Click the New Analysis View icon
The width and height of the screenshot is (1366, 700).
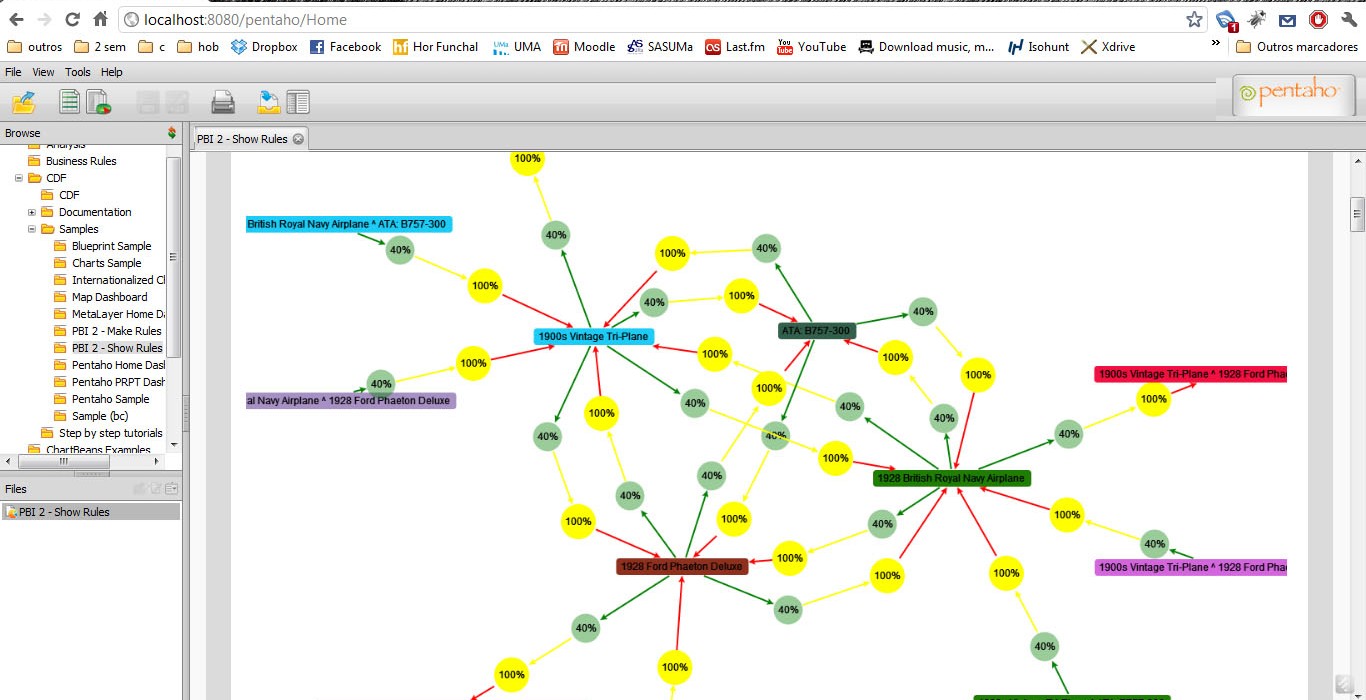point(98,101)
